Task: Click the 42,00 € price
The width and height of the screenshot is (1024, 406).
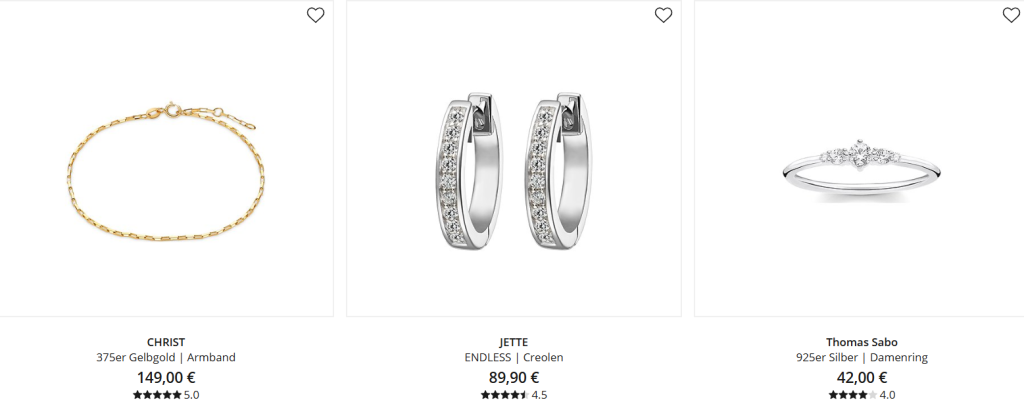Action: click(861, 377)
